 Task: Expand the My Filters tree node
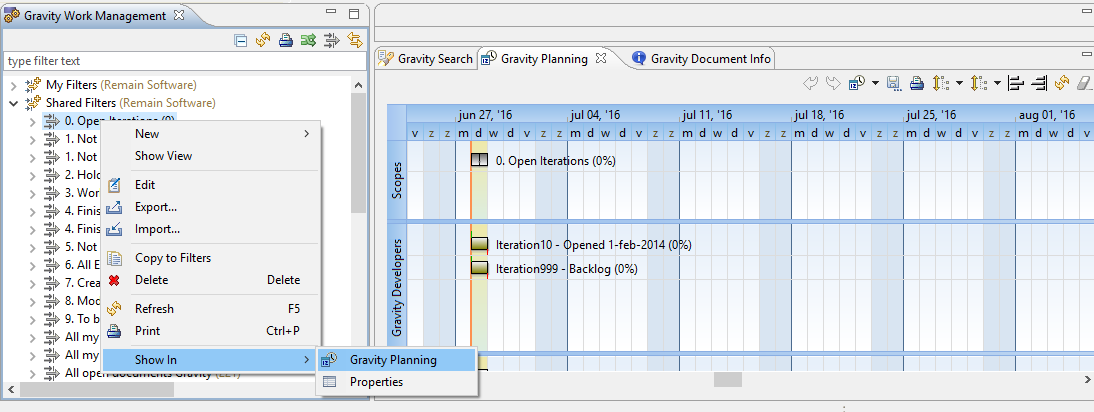click(x=13, y=85)
